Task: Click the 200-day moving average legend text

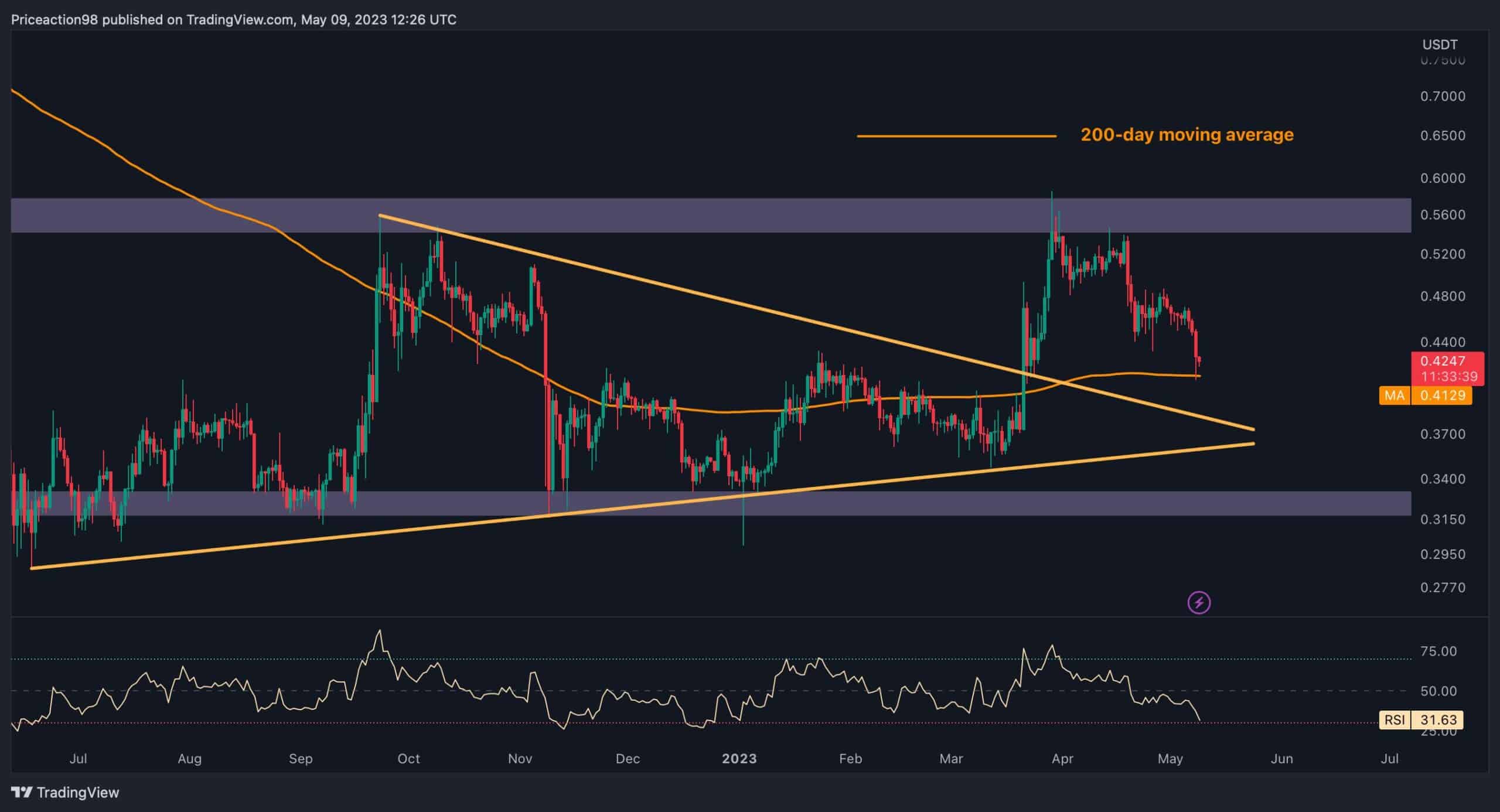Action: [1187, 135]
